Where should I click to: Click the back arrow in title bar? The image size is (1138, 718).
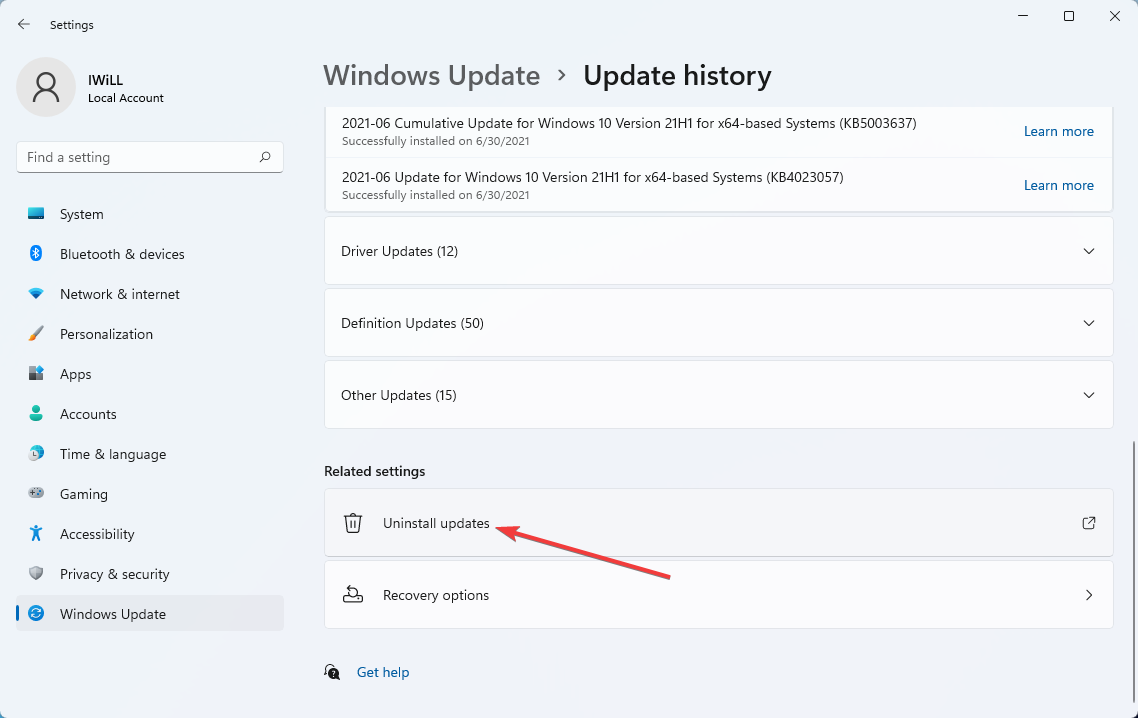(x=24, y=24)
